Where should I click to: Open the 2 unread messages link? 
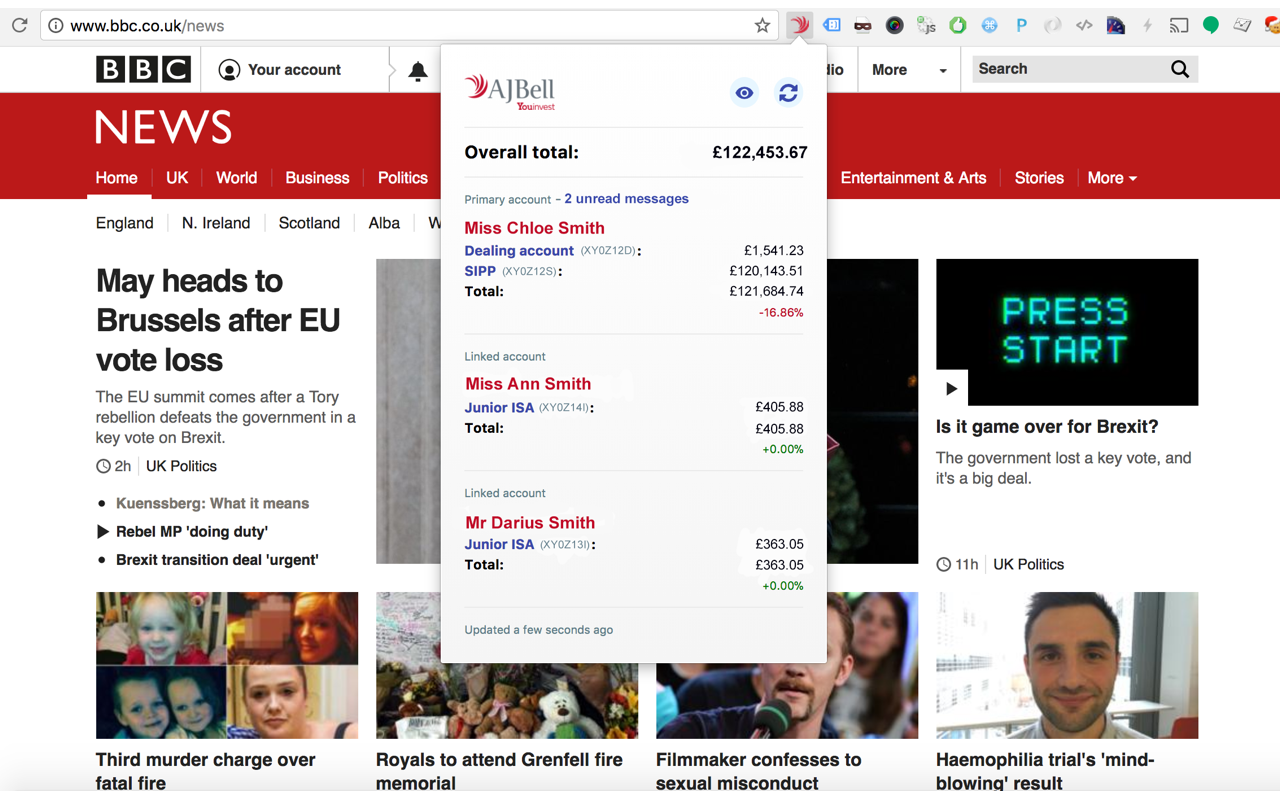point(626,199)
